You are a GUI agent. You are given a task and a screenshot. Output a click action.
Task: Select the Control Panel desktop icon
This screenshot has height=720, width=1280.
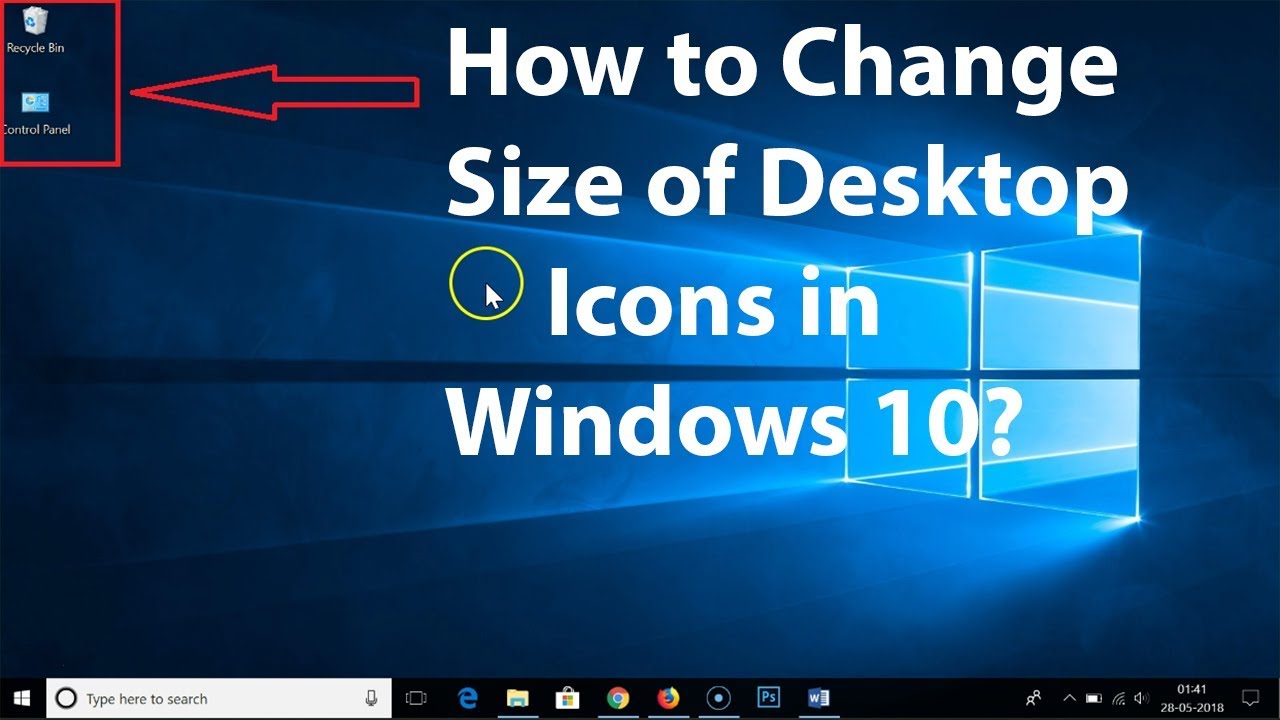(36, 113)
